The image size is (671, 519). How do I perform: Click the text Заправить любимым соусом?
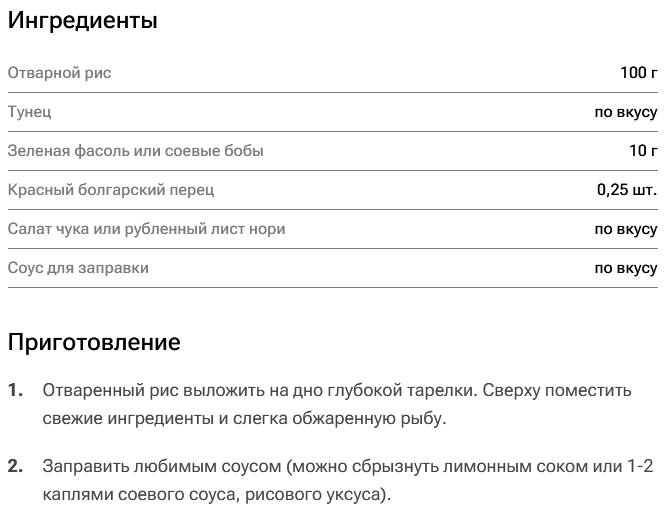tap(162, 466)
